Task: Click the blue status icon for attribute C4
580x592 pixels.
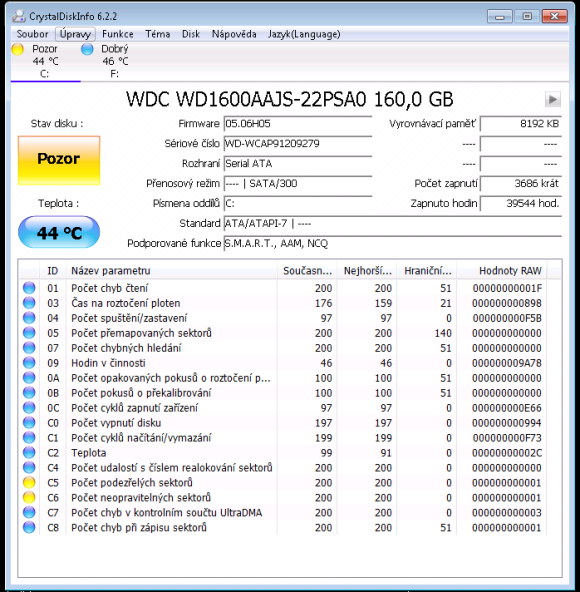Action: [29, 468]
